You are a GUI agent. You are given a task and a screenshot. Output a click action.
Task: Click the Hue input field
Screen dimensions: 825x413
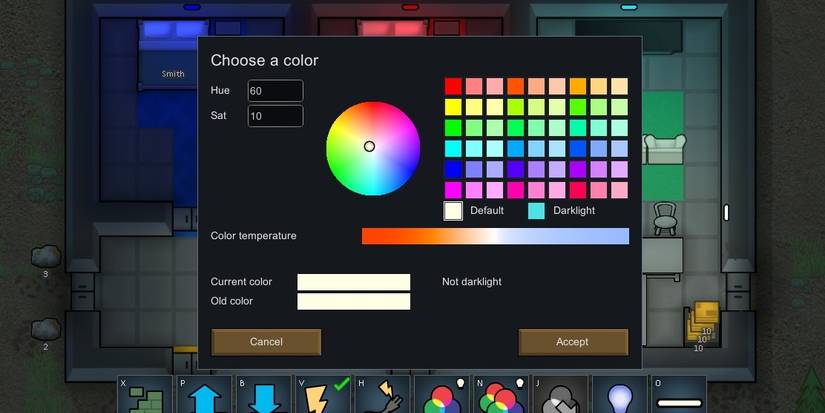[x=275, y=91]
